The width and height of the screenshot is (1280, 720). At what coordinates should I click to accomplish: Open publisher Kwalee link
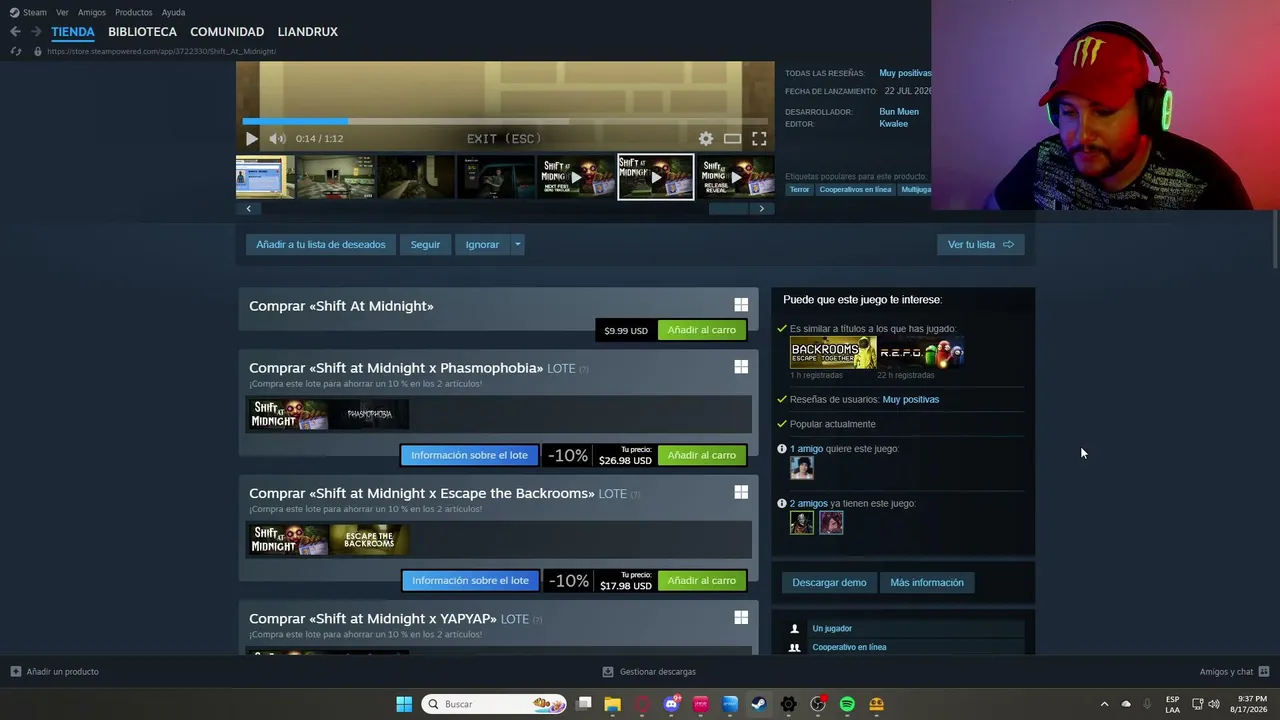894,124
